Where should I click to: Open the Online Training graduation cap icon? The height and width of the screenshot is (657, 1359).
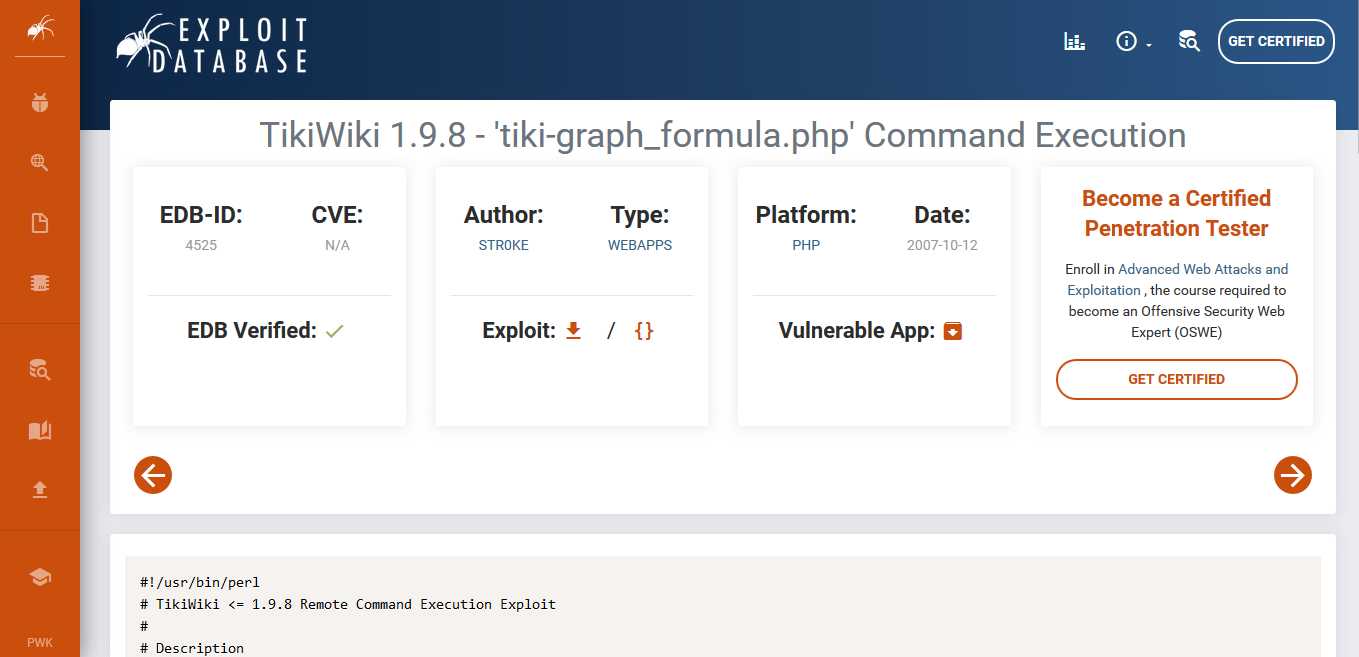click(40, 577)
